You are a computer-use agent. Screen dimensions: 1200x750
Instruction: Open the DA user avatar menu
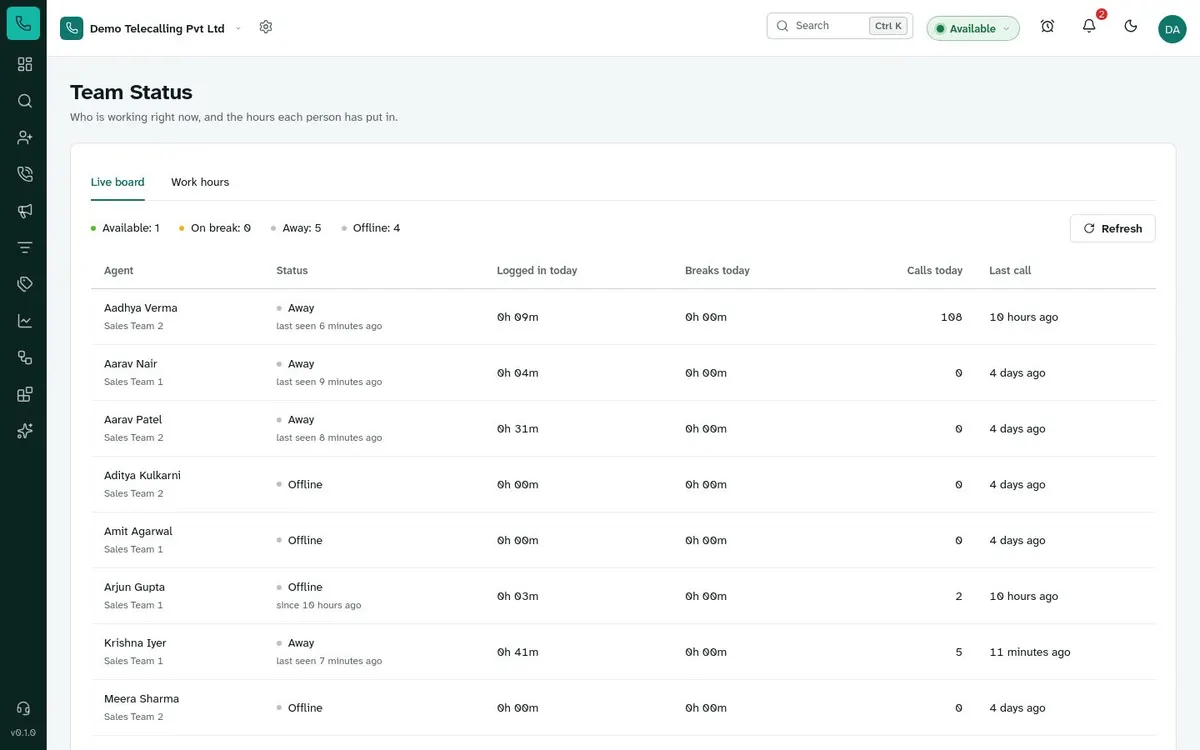click(1172, 29)
